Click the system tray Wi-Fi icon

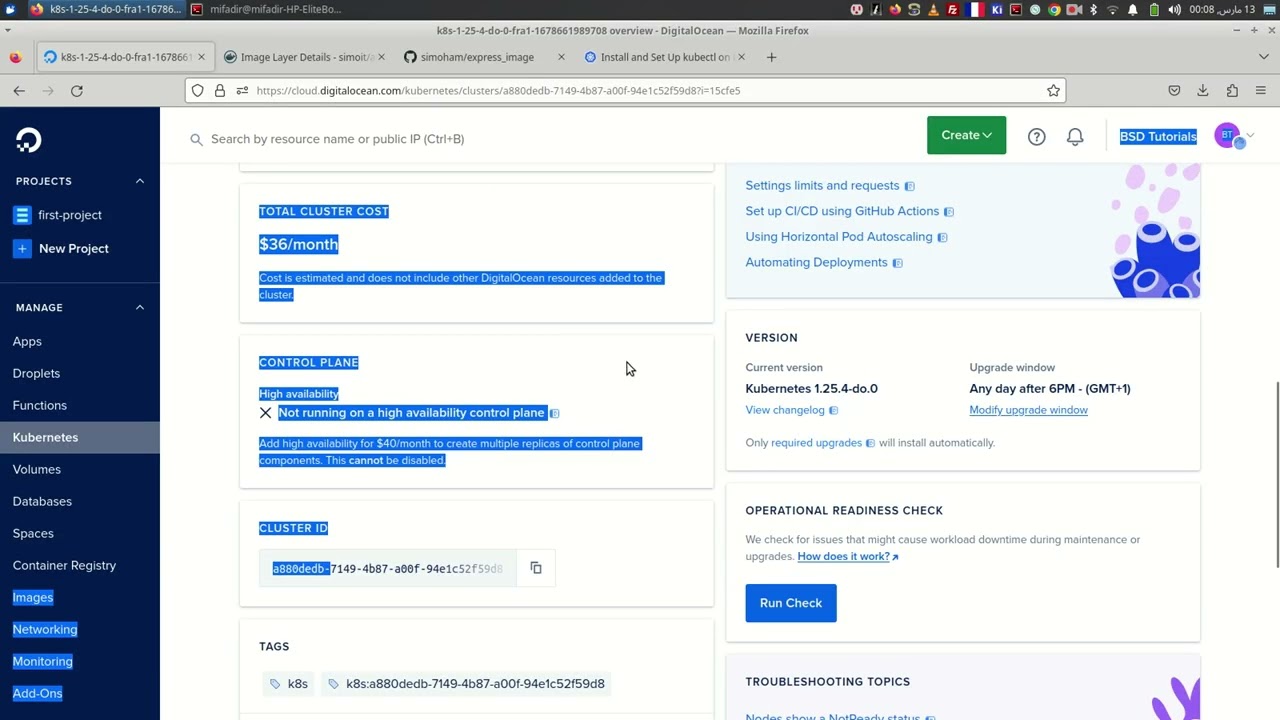click(x=1113, y=9)
